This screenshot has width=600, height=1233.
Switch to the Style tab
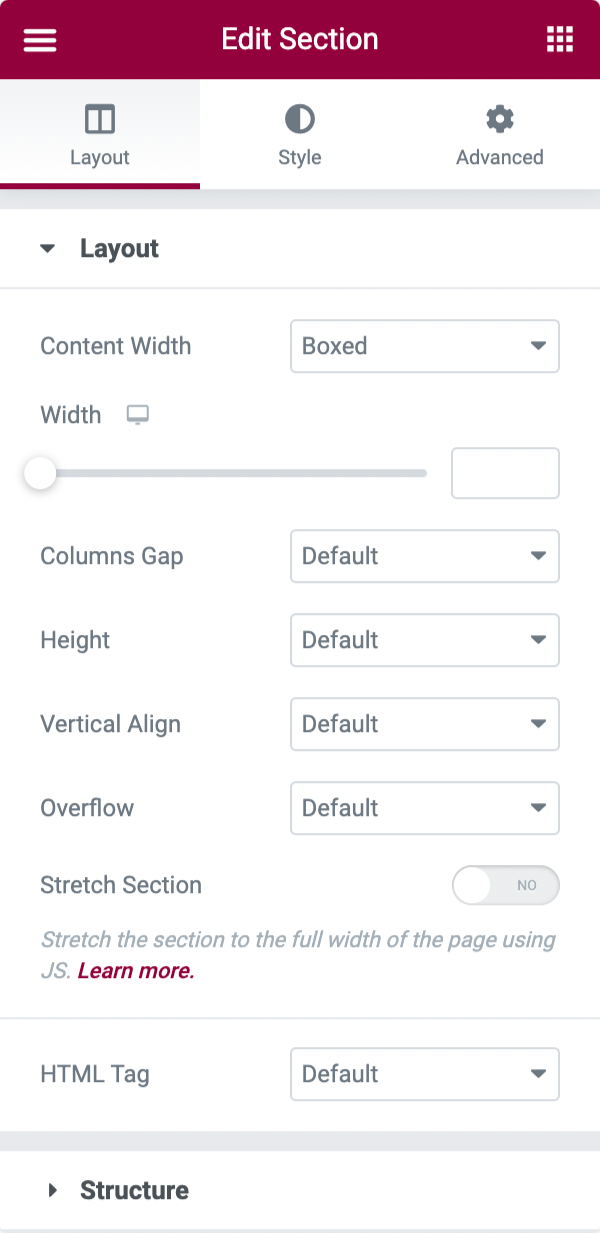(300, 135)
